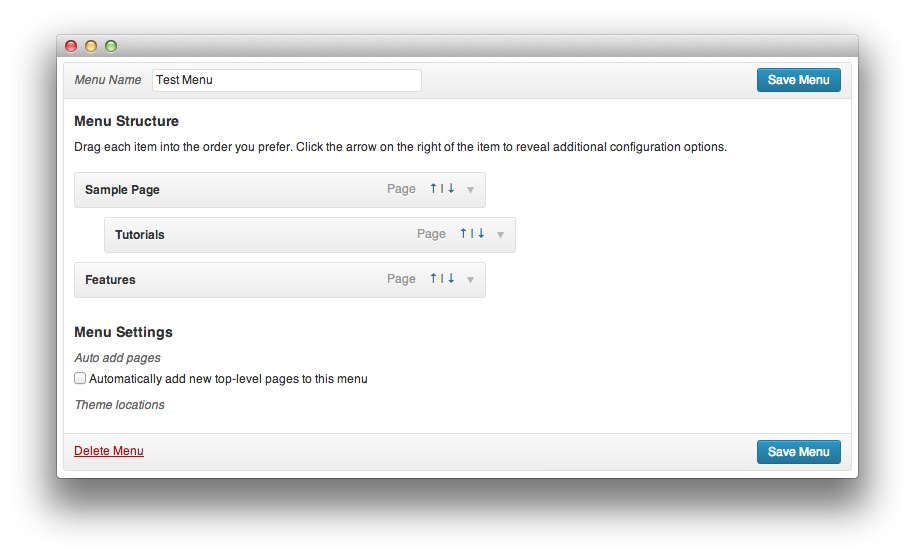Viewport: 915px width, 557px height.
Task: Zoom the window with the green button
Action: (x=111, y=46)
